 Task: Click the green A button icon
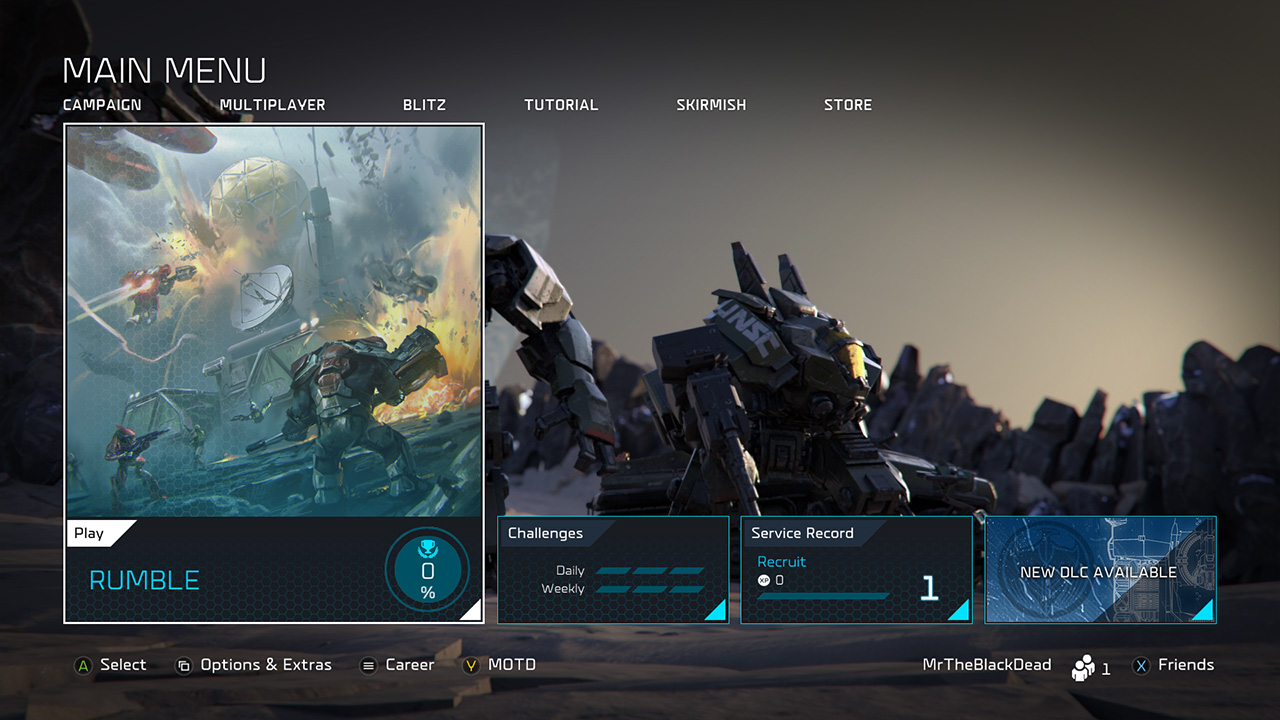[83, 666]
